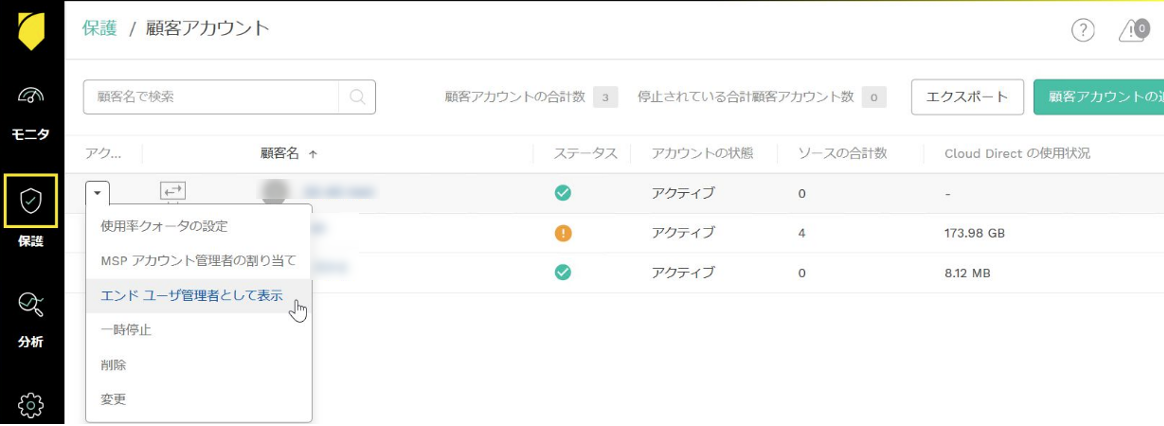Open the settings gear icon in sidebar
1164x426 pixels.
(31, 404)
